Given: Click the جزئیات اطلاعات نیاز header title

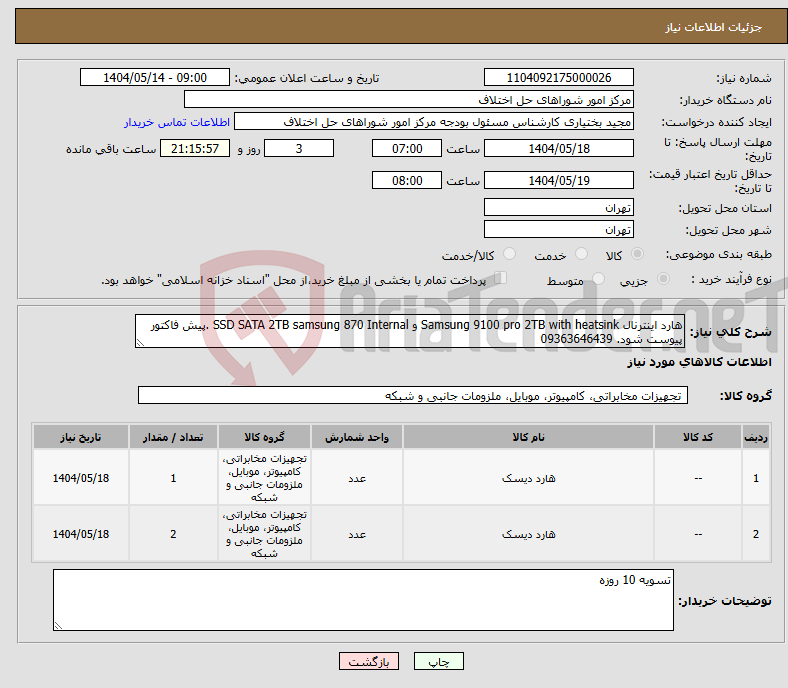Looking at the screenshot, I should [x=714, y=27].
